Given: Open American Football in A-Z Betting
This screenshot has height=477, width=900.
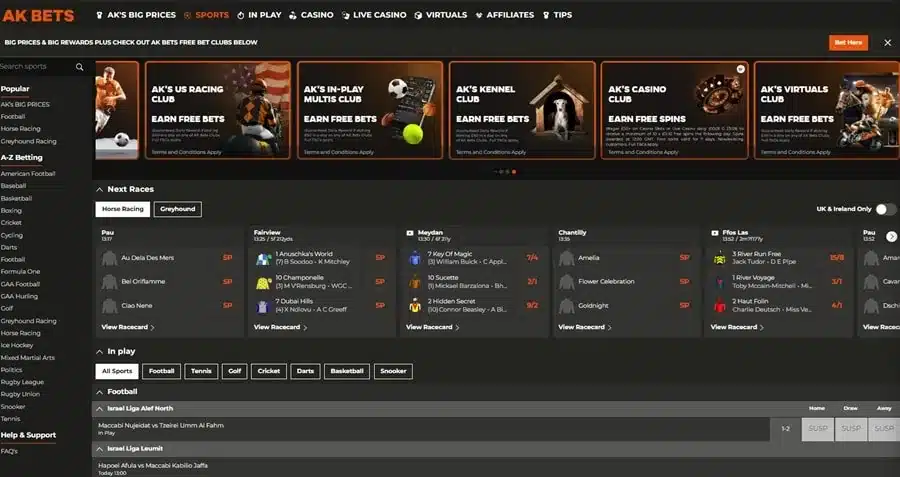Looking at the screenshot, I should 28,174.
